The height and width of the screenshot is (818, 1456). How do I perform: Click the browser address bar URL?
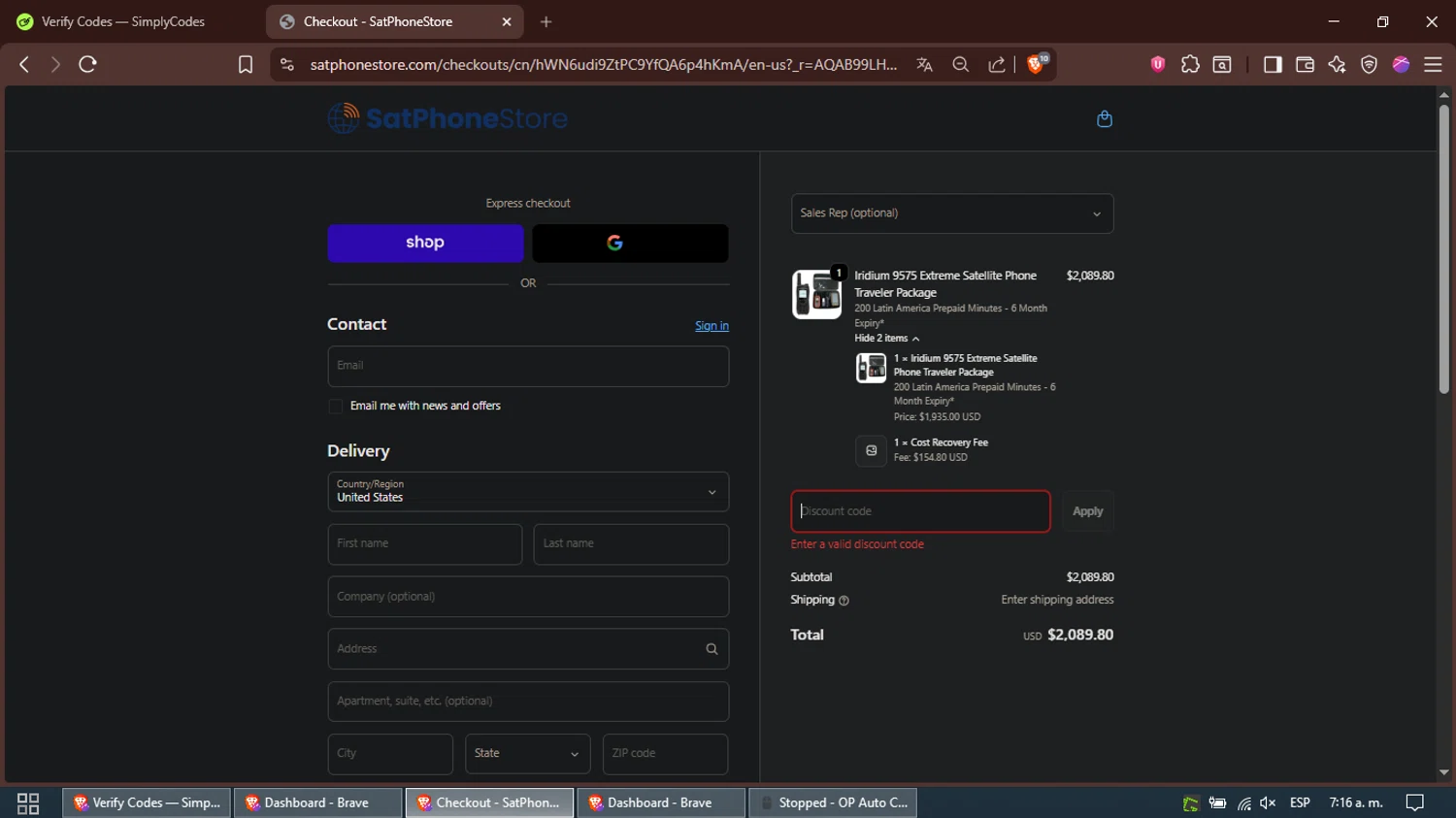pos(603,64)
